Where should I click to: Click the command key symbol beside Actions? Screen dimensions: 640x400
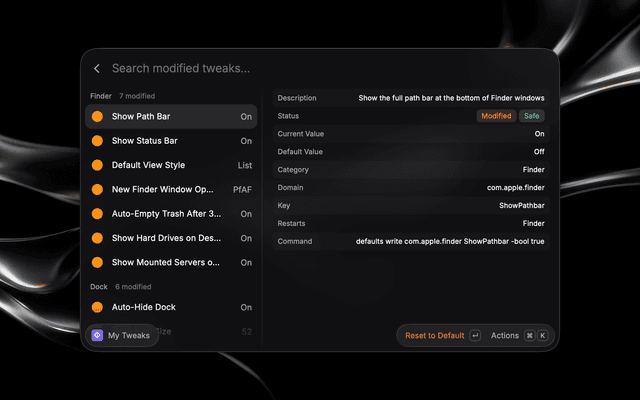point(530,336)
